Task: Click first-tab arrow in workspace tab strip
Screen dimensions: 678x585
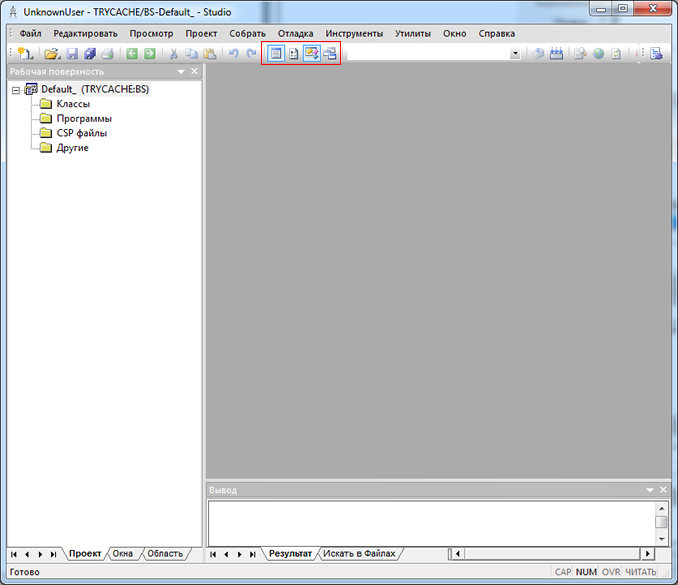Action: point(13,554)
